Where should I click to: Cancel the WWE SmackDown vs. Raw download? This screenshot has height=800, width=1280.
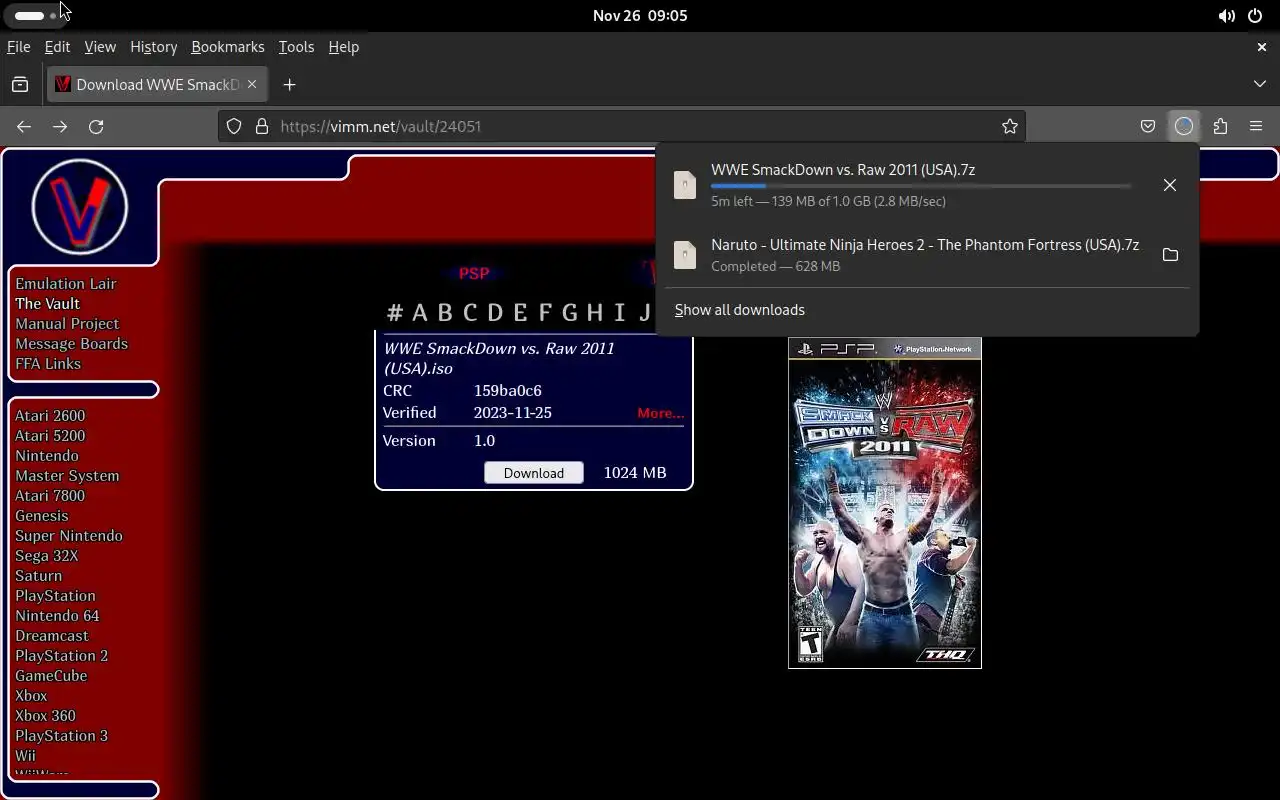(x=1170, y=185)
